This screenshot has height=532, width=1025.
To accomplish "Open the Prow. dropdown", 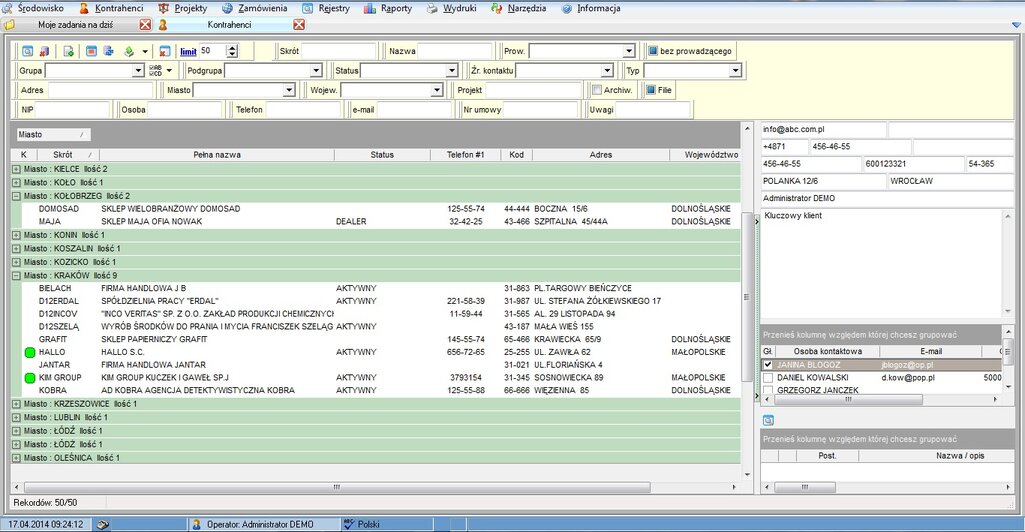I will [629, 51].
